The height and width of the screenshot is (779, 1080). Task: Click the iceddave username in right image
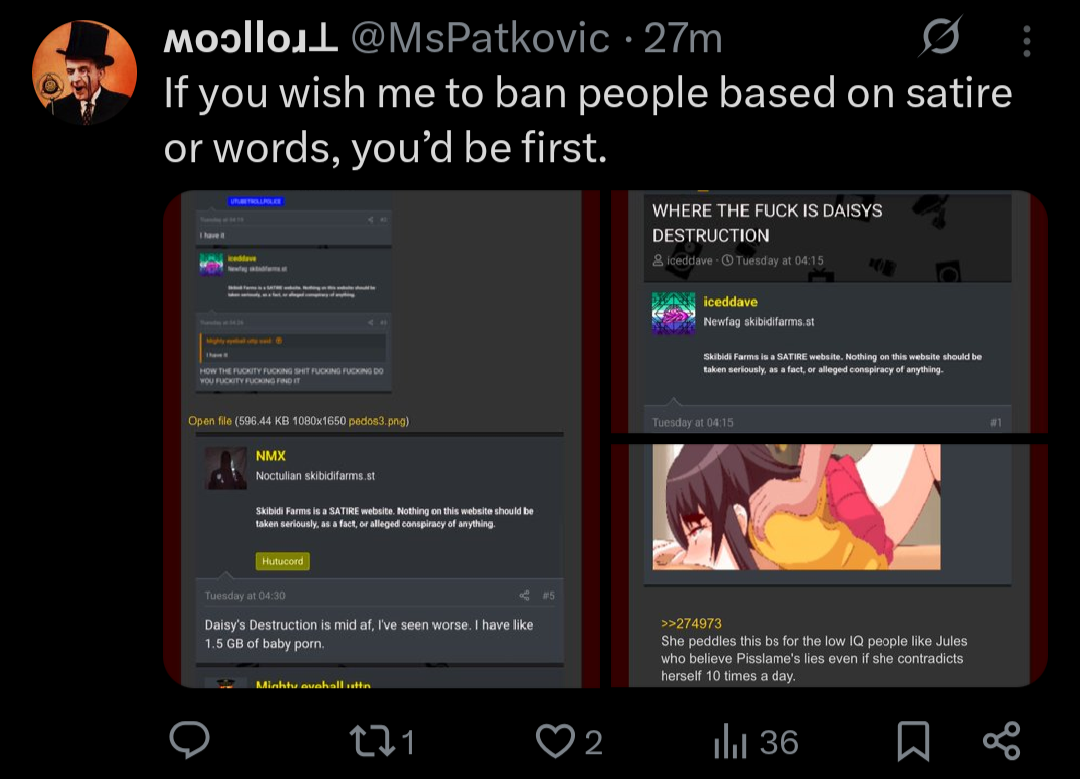730,302
